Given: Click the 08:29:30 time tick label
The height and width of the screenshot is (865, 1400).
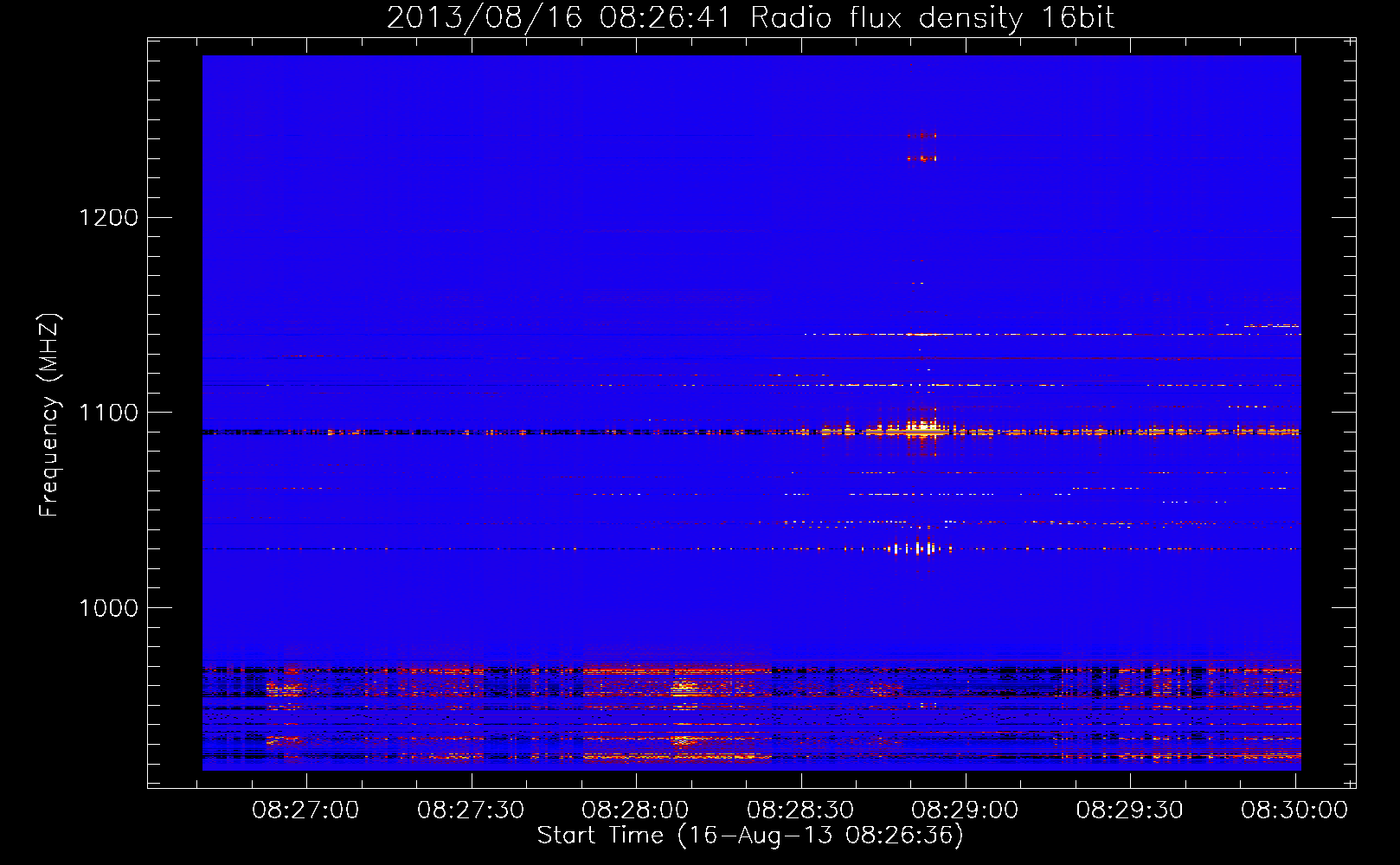Looking at the screenshot, I should (x=1129, y=810).
